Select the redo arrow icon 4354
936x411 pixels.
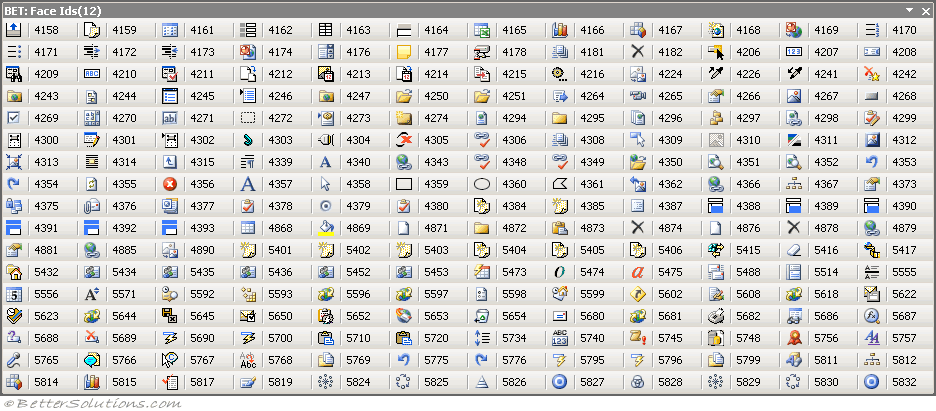13,184
